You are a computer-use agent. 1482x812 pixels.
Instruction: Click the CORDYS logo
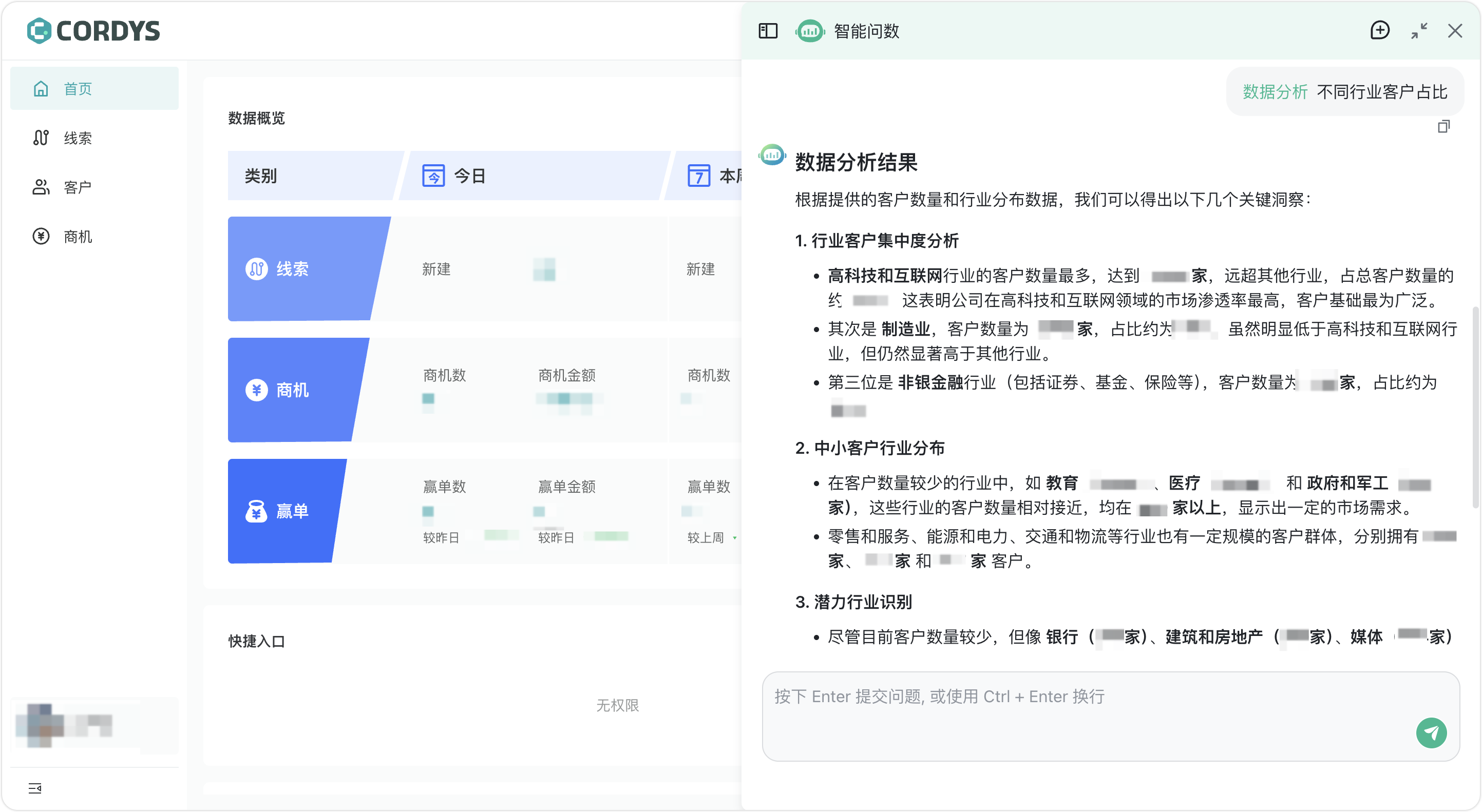pyautogui.click(x=94, y=31)
